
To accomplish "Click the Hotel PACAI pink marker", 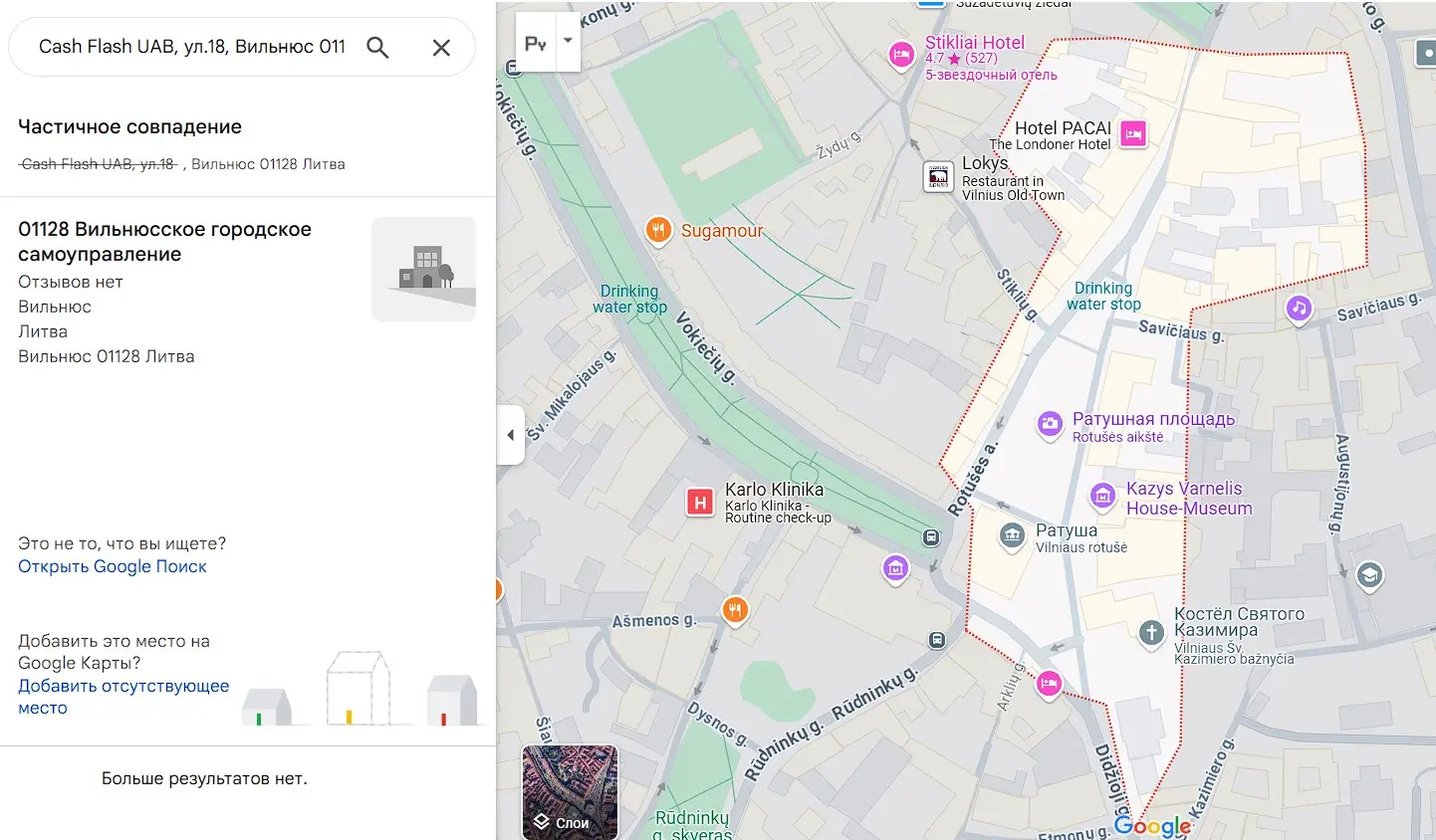I will 1133,133.
